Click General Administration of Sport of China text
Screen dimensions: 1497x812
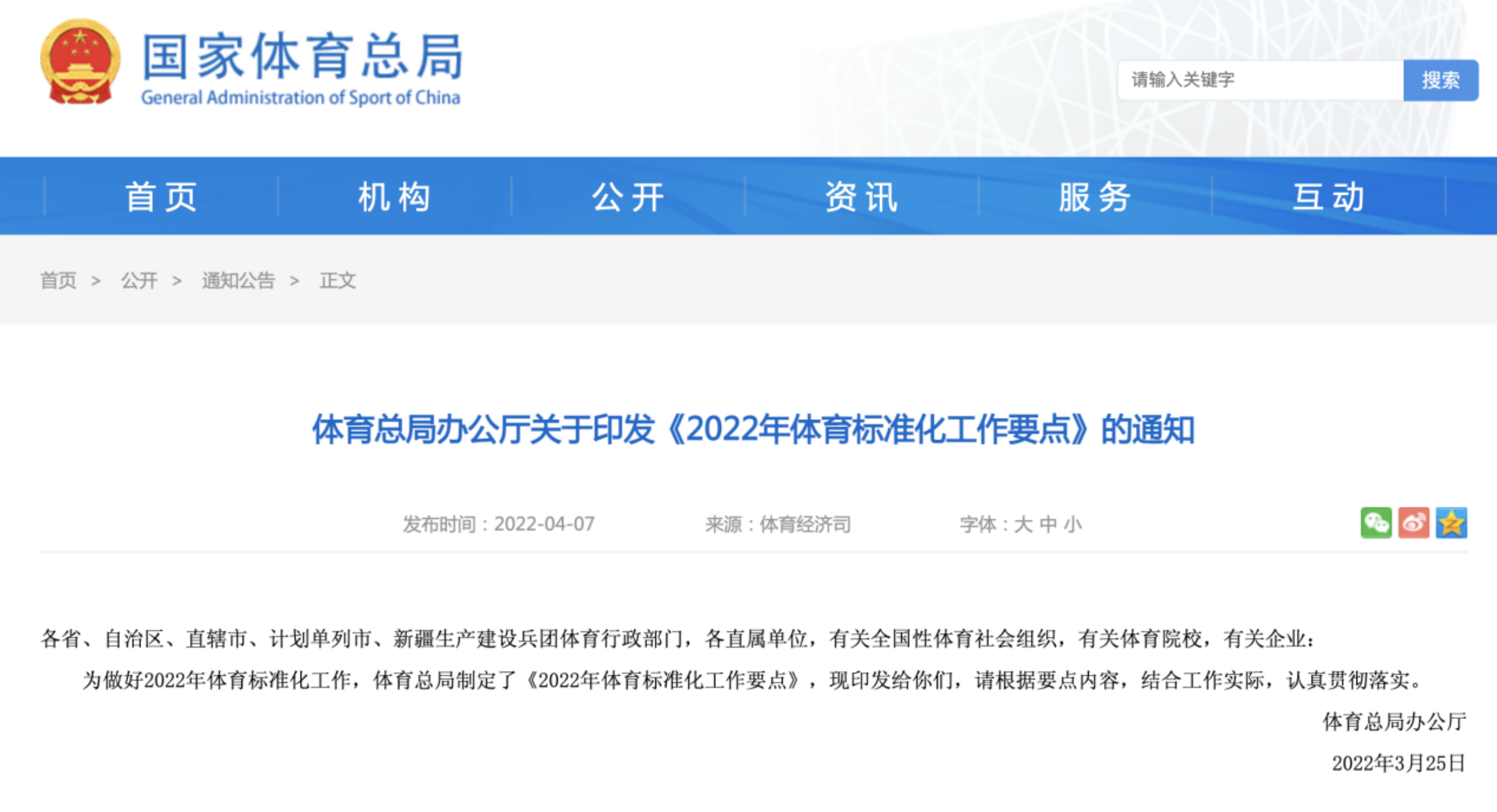pos(301,98)
